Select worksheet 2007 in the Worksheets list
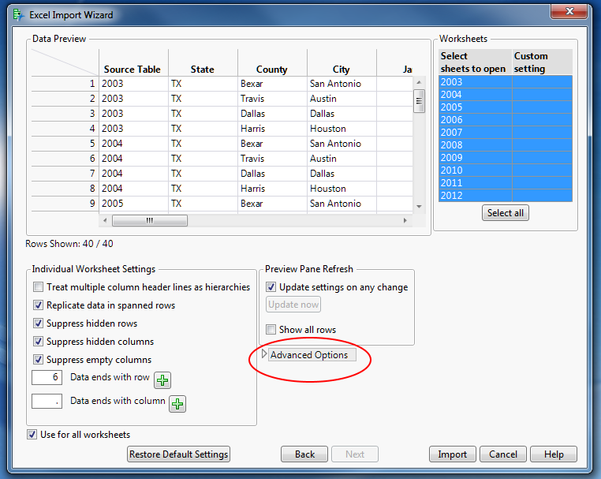The width and height of the screenshot is (601, 479). point(475,132)
